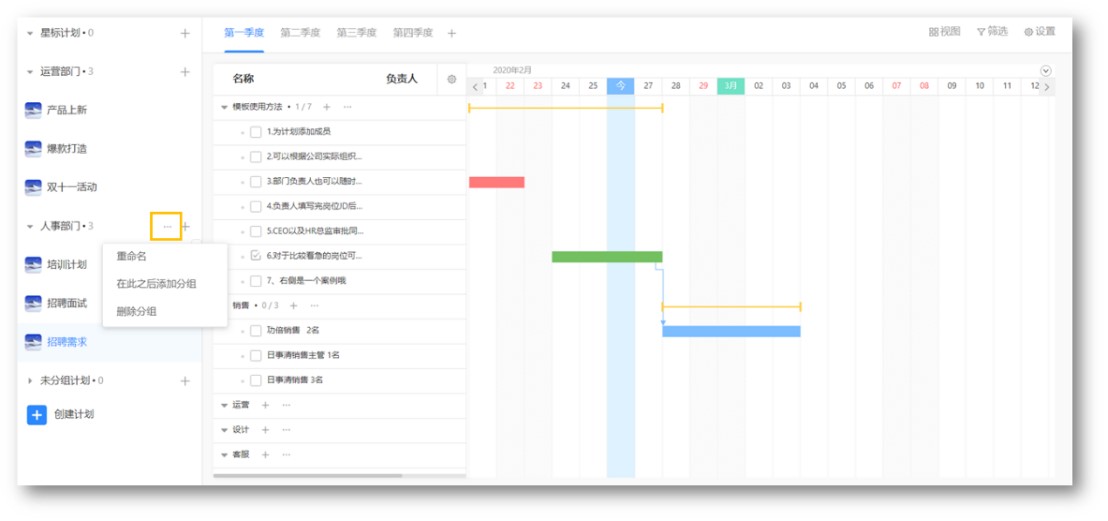The image size is (1108, 521).
Task: Open column settings gear beside 负责人
Action: [x=452, y=79]
